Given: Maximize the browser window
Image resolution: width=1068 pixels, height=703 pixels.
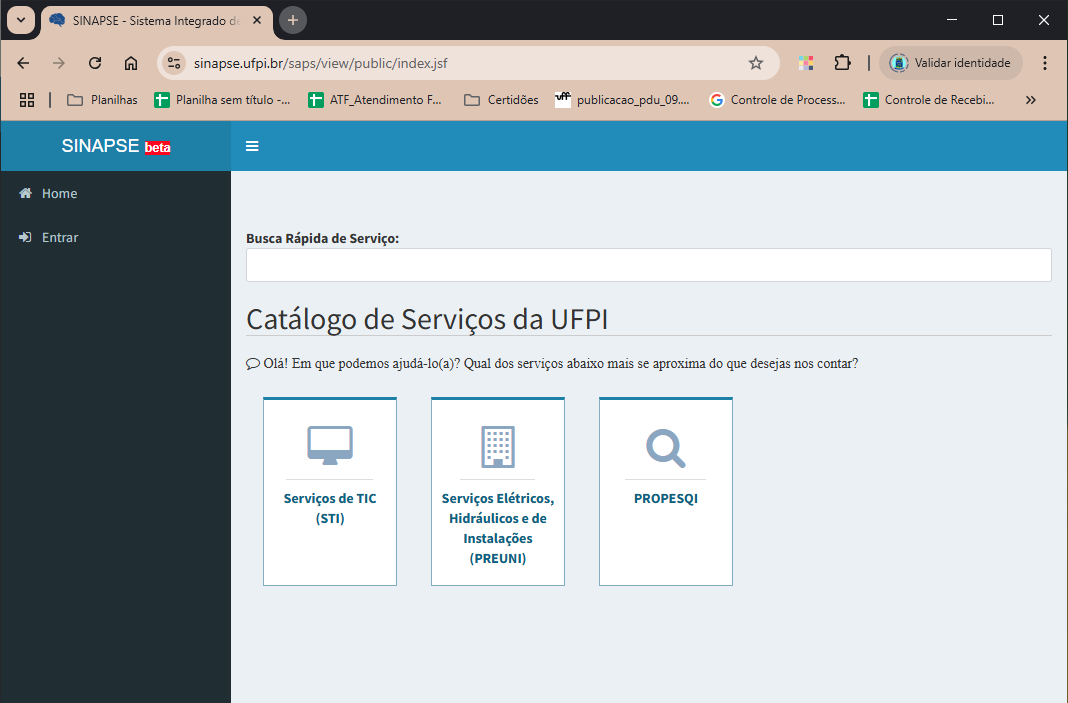Looking at the screenshot, I should coord(998,20).
